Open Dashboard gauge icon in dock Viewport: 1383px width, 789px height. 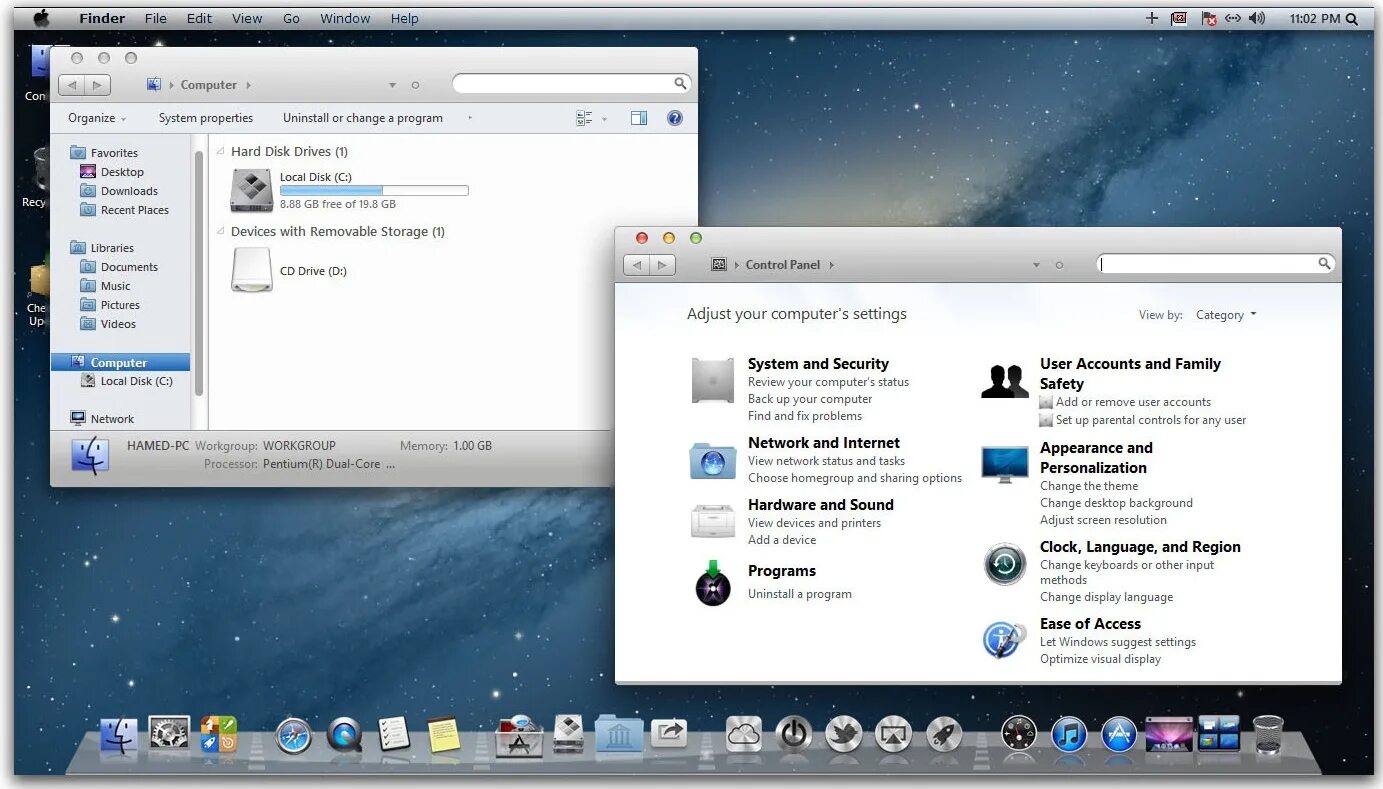pos(1019,735)
